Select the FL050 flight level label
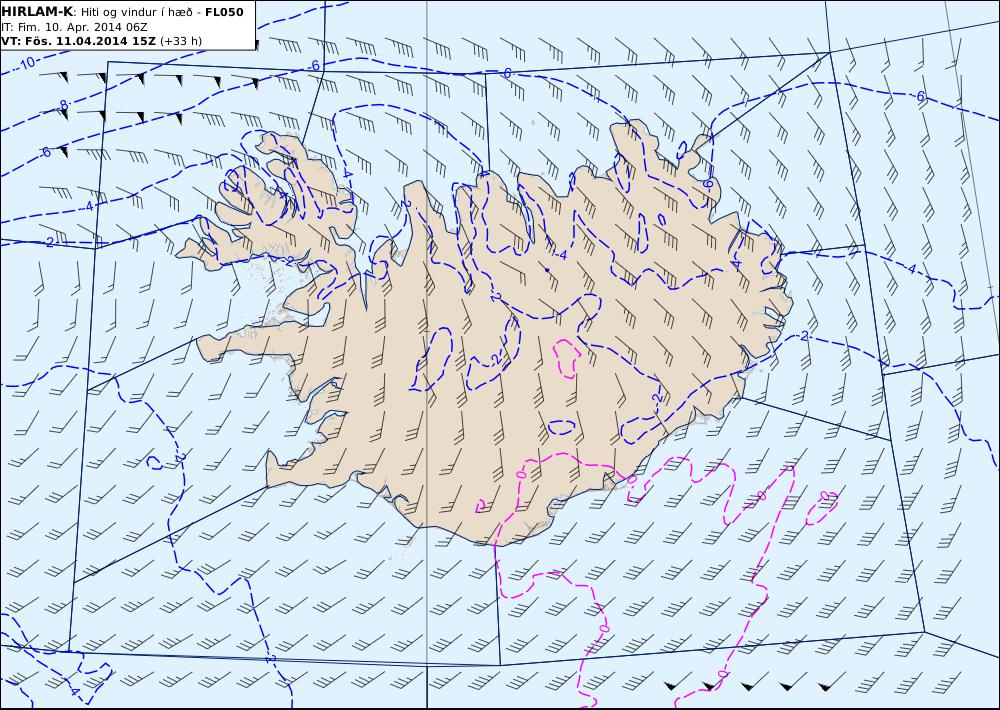1000x710 pixels. click(224, 12)
